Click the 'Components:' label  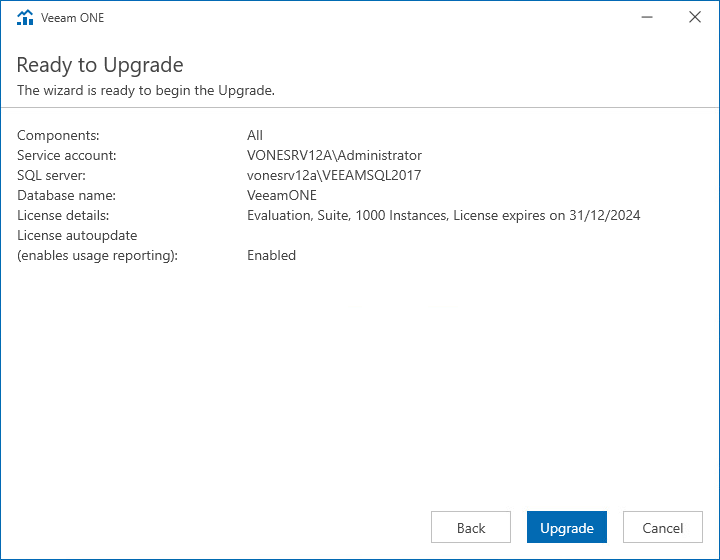(58, 135)
